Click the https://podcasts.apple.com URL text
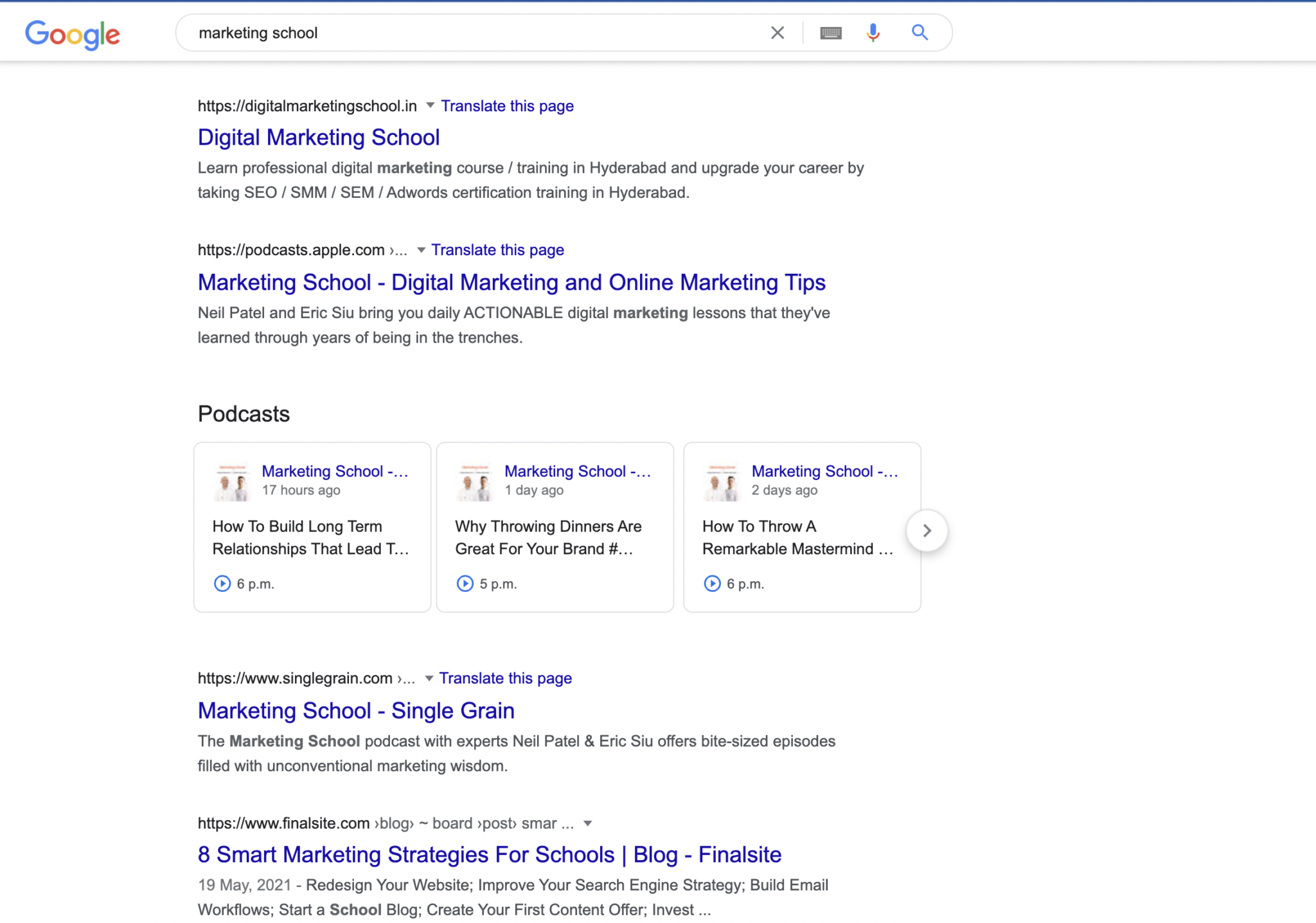The height and width of the screenshot is (923, 1316). [291, 250]
